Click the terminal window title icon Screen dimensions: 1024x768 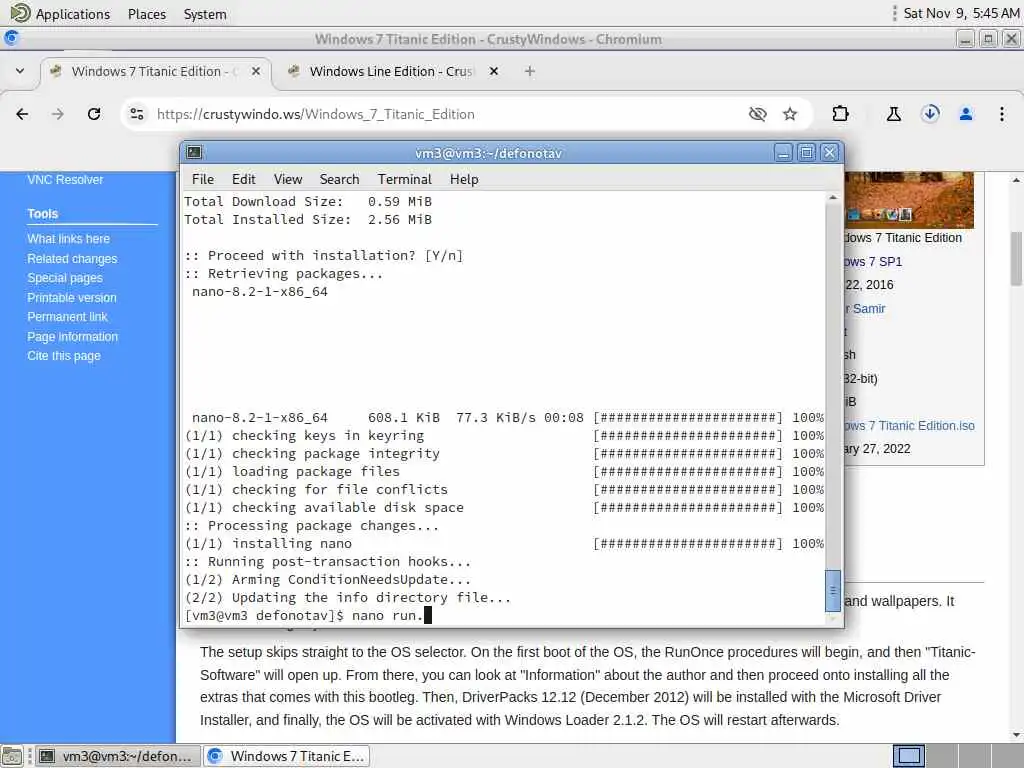194,153
